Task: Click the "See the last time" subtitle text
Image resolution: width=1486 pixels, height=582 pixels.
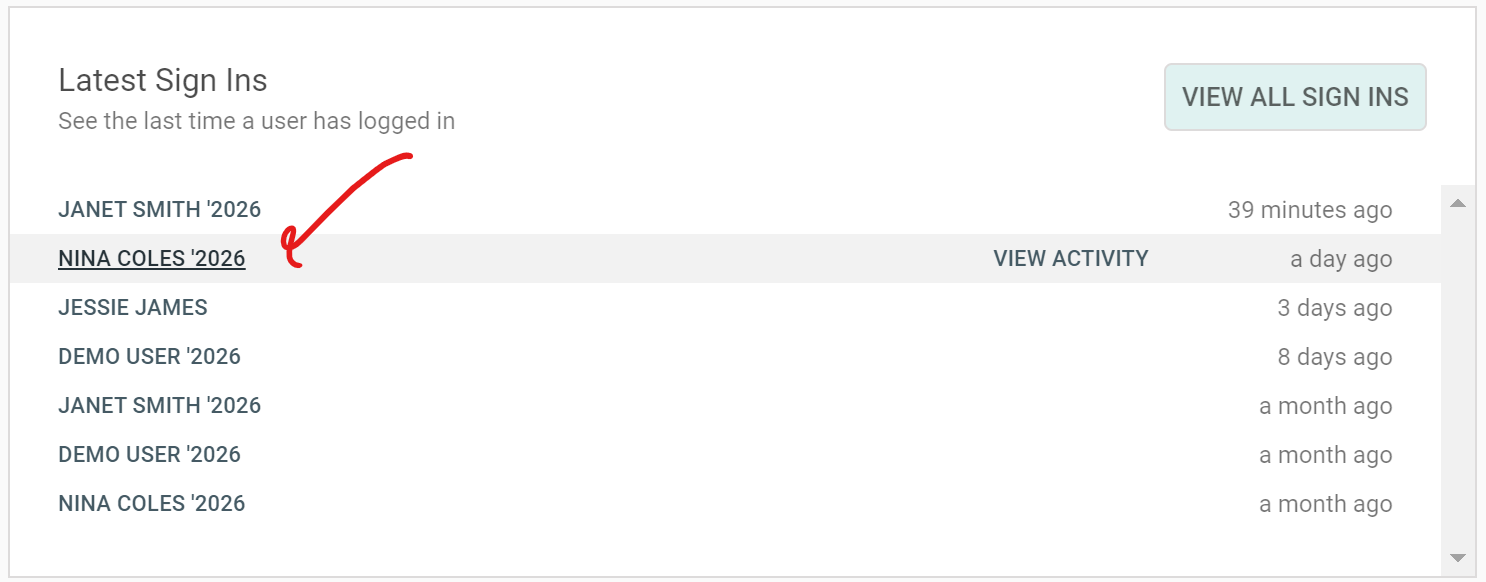Action: tap(256, 122)
